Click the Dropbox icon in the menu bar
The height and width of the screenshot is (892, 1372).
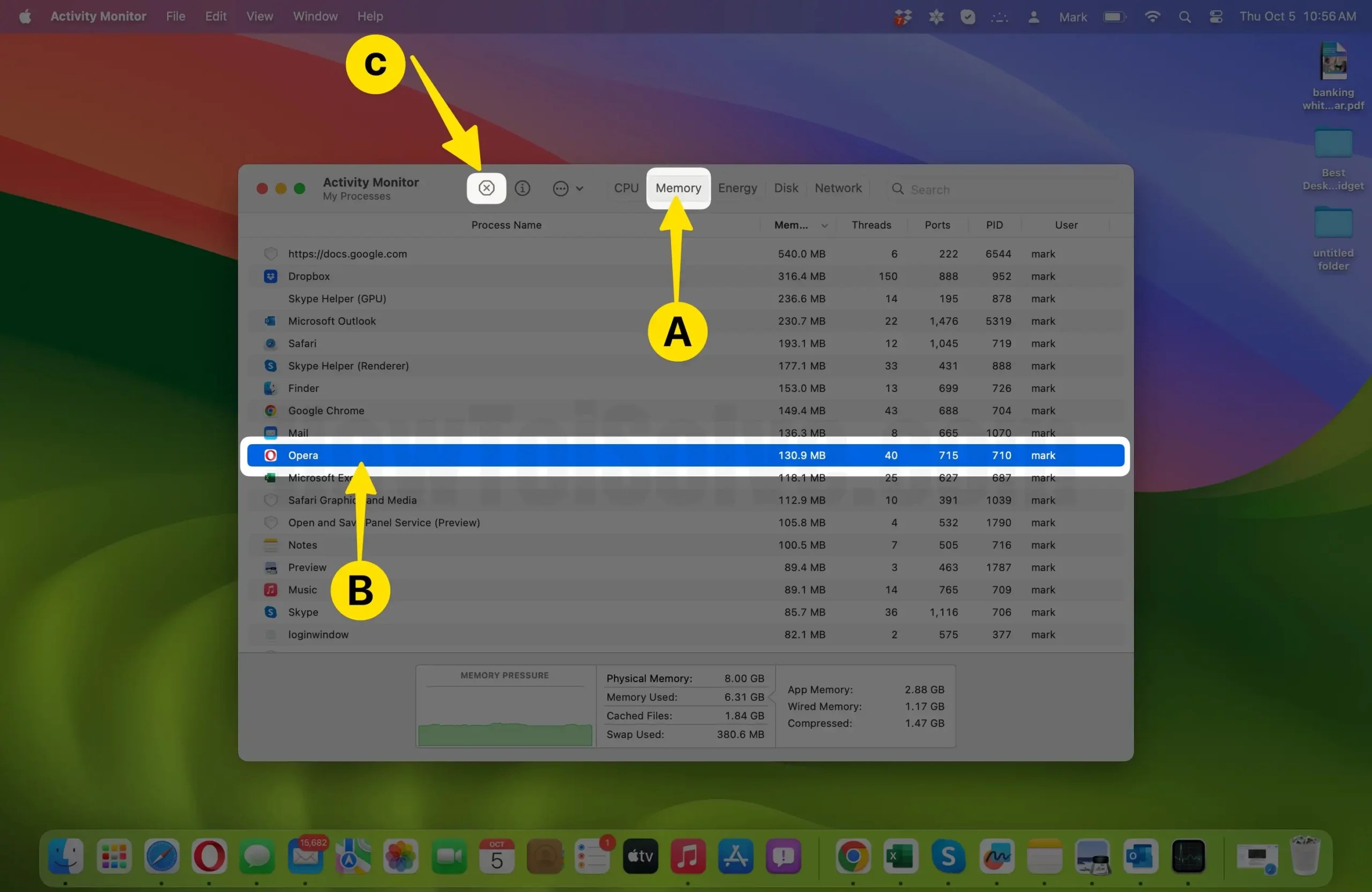(902, 16)
